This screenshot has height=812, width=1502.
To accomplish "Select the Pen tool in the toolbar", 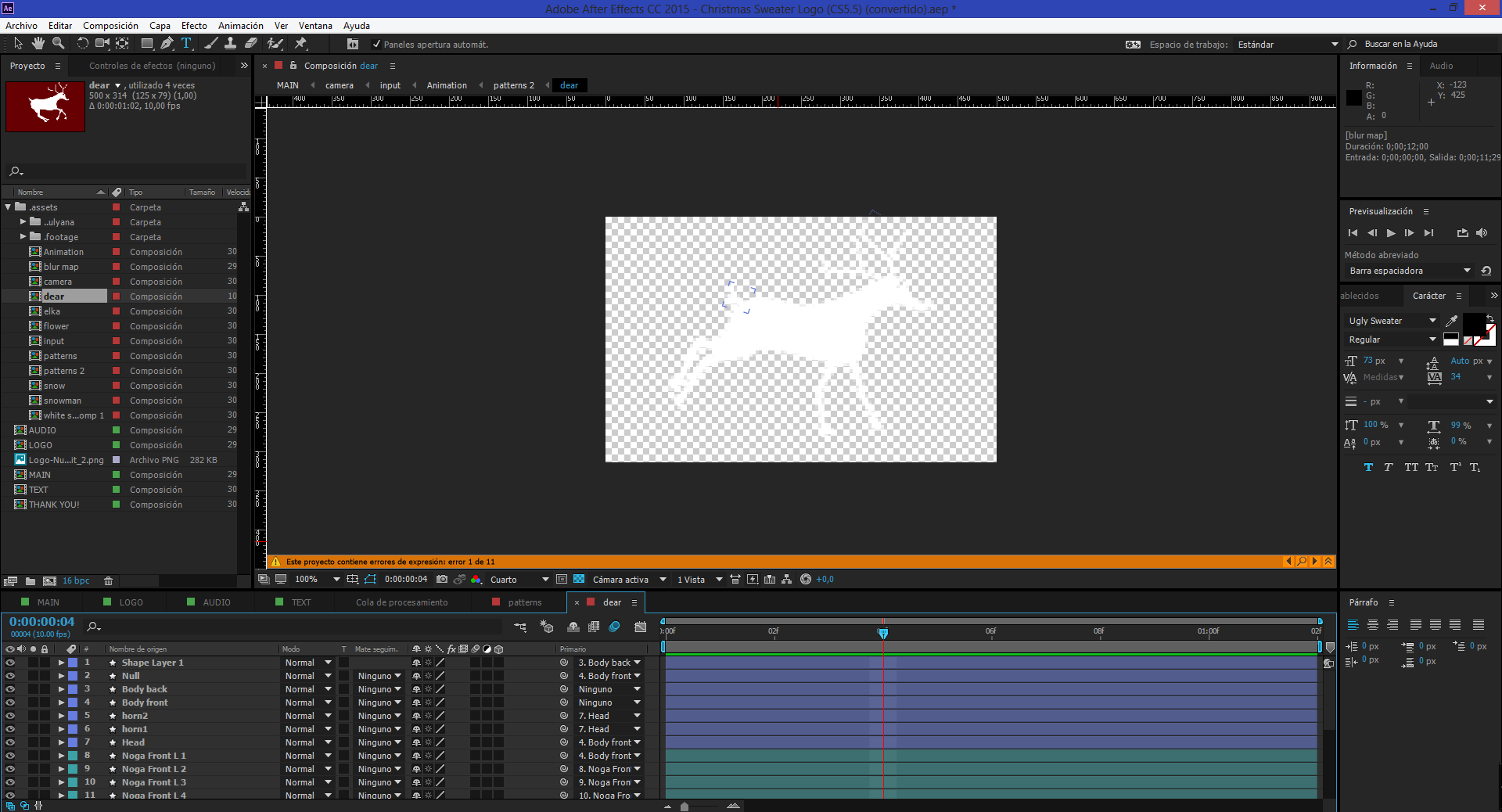I will 167,44.
